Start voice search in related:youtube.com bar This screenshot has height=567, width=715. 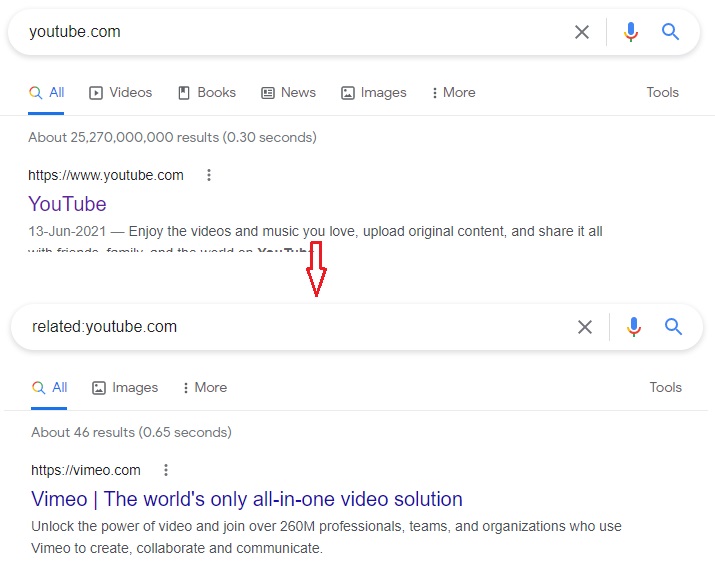[x=634, y=327]
